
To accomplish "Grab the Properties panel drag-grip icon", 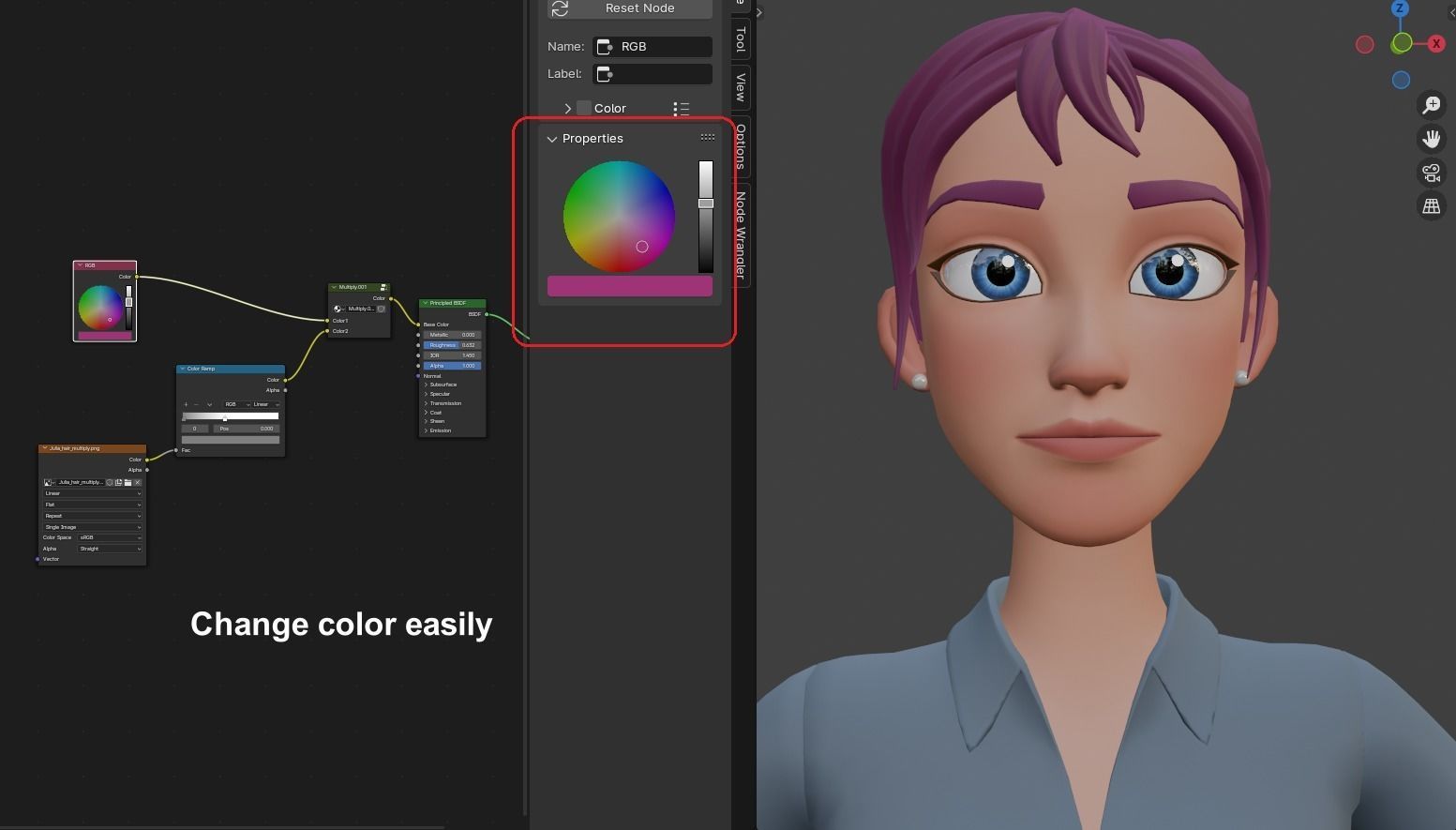I will click(x=708, y=137).
